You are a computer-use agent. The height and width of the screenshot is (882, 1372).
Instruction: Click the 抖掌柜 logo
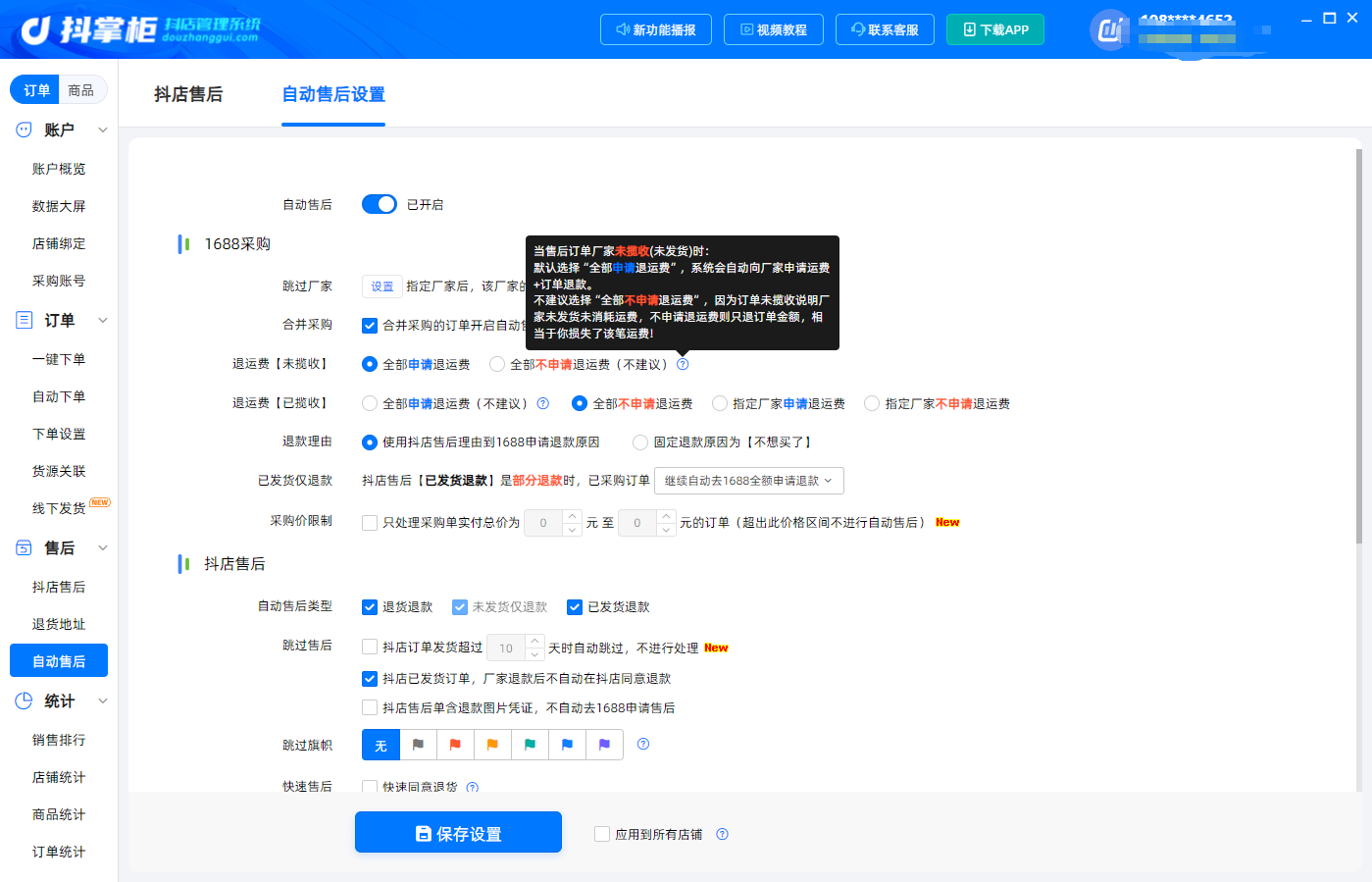click(x=140, y=29)
